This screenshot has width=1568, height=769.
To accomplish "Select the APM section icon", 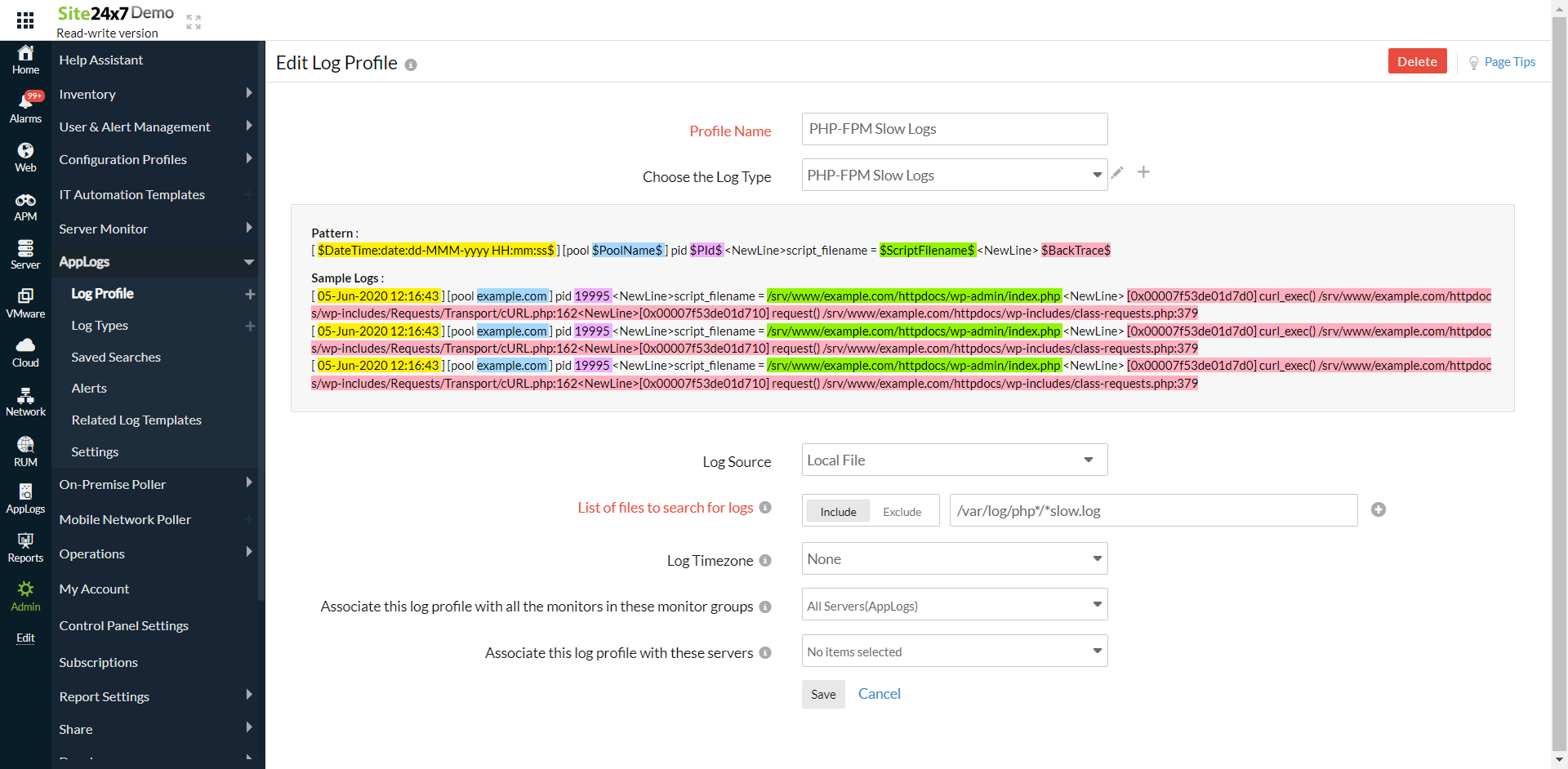I will 25,204.
